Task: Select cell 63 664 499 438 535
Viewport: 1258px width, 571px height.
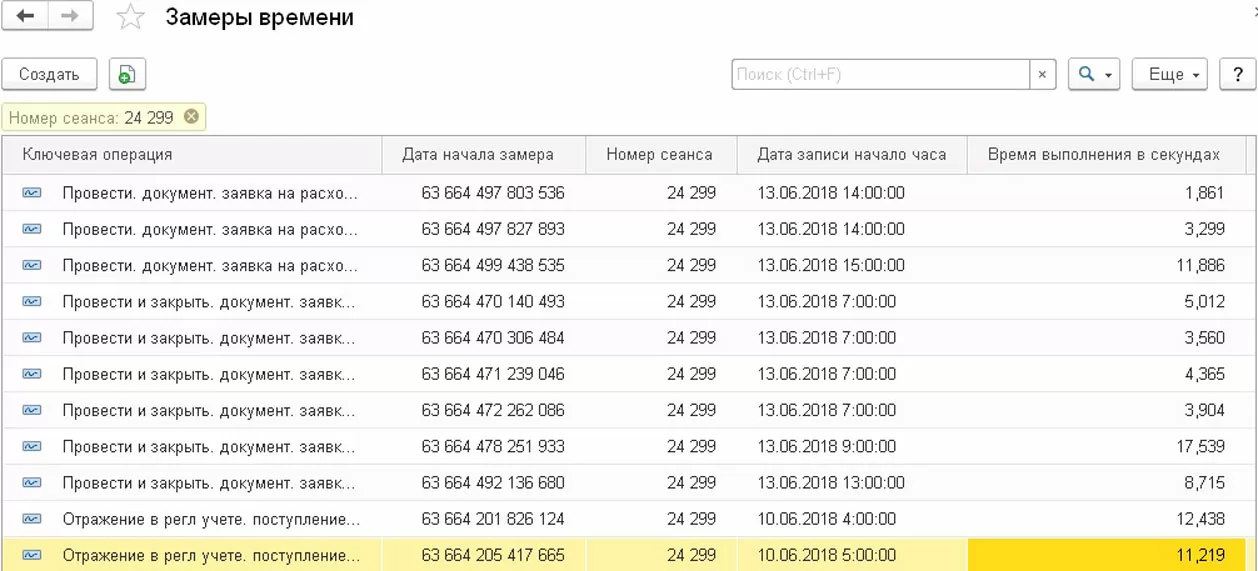Action: coord(493,265)
